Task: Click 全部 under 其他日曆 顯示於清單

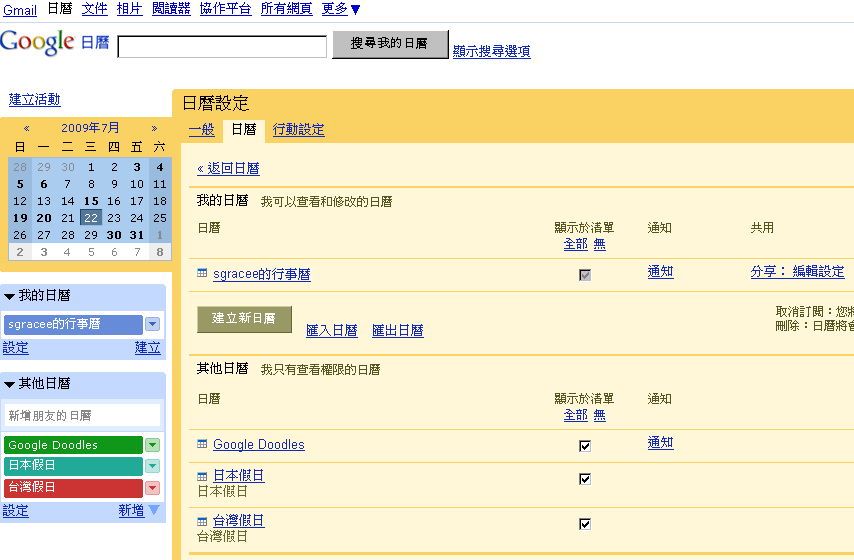Action: point(576,415)
